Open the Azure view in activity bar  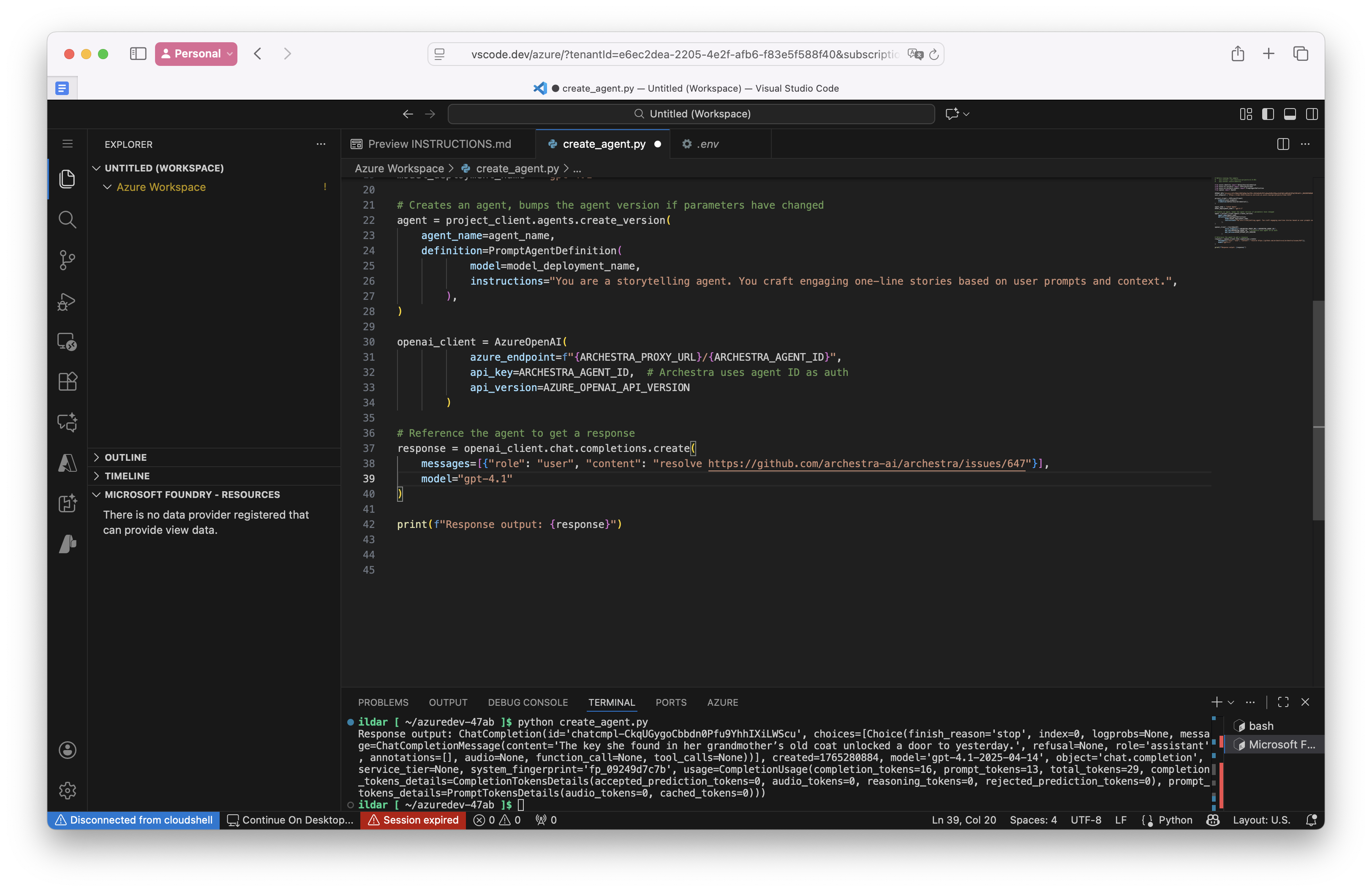point(68,463)
